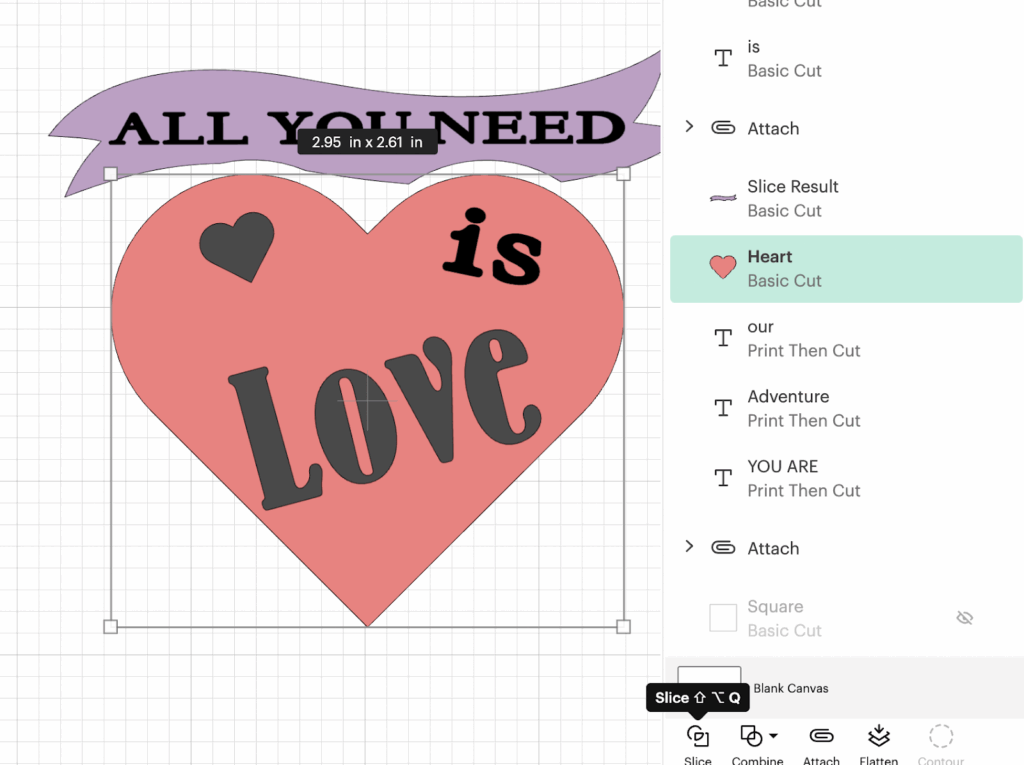Open the Combine dropdown arrow
Image resolution: width=1024 pixels, height=765 pixels.
tap(773, 737)
